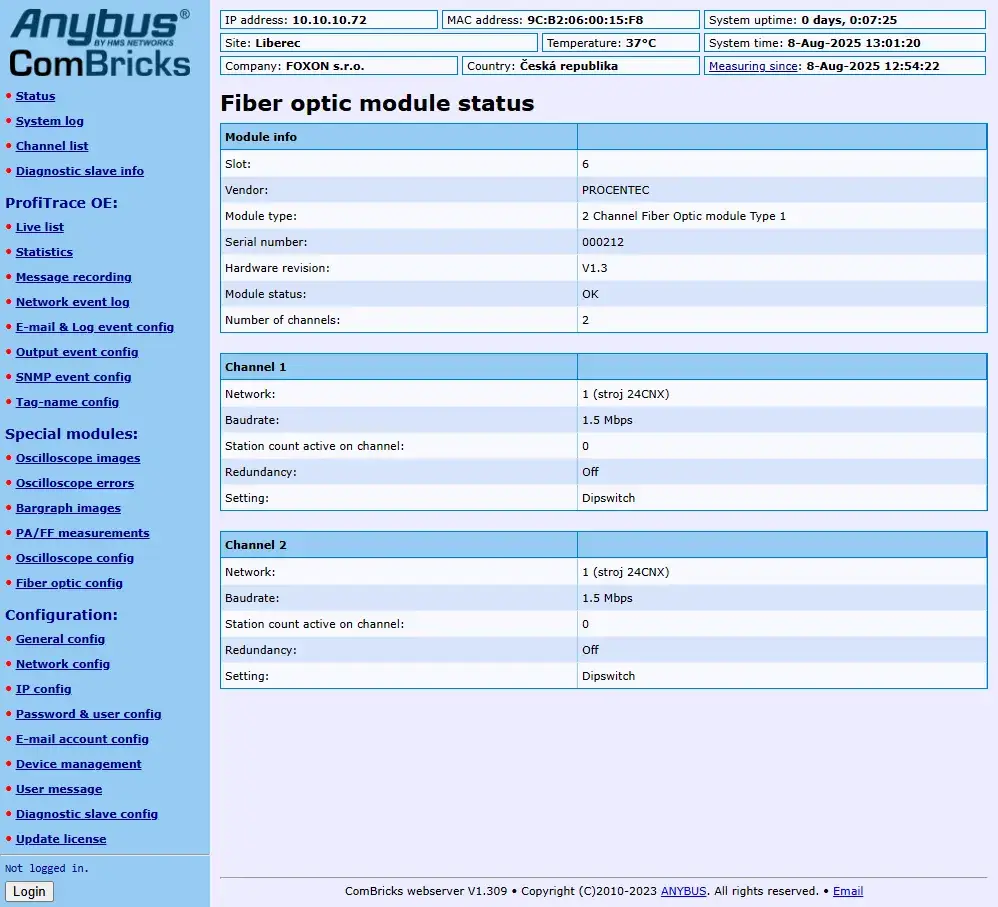This screenshot has height=907, width=998.
Task: Click the Measuring since link
Action: [753, 66]
